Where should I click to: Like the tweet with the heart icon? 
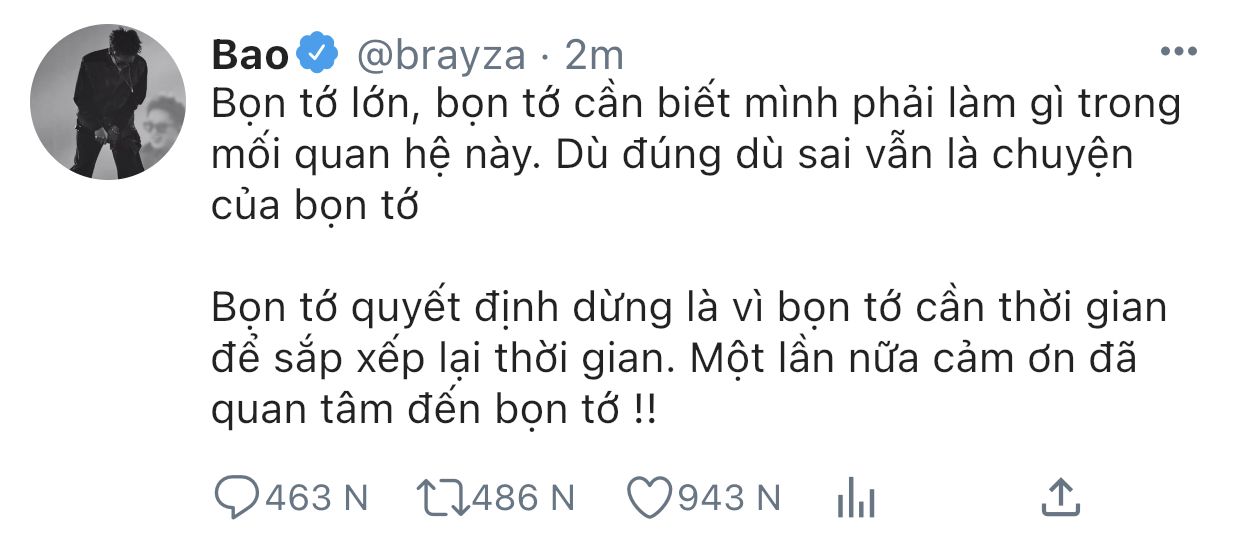pyautogui.click(x=649, y=496)
